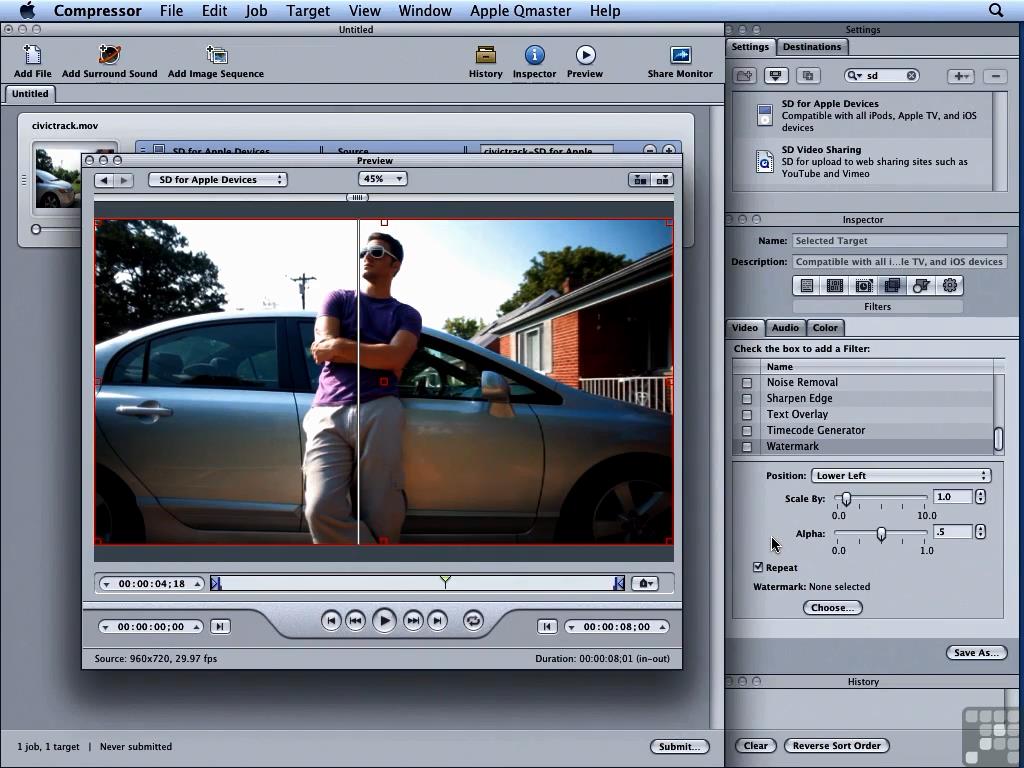Adjust the Alpha slider handle
This screenshot has height=768, width=1024.
pos(881,534)
